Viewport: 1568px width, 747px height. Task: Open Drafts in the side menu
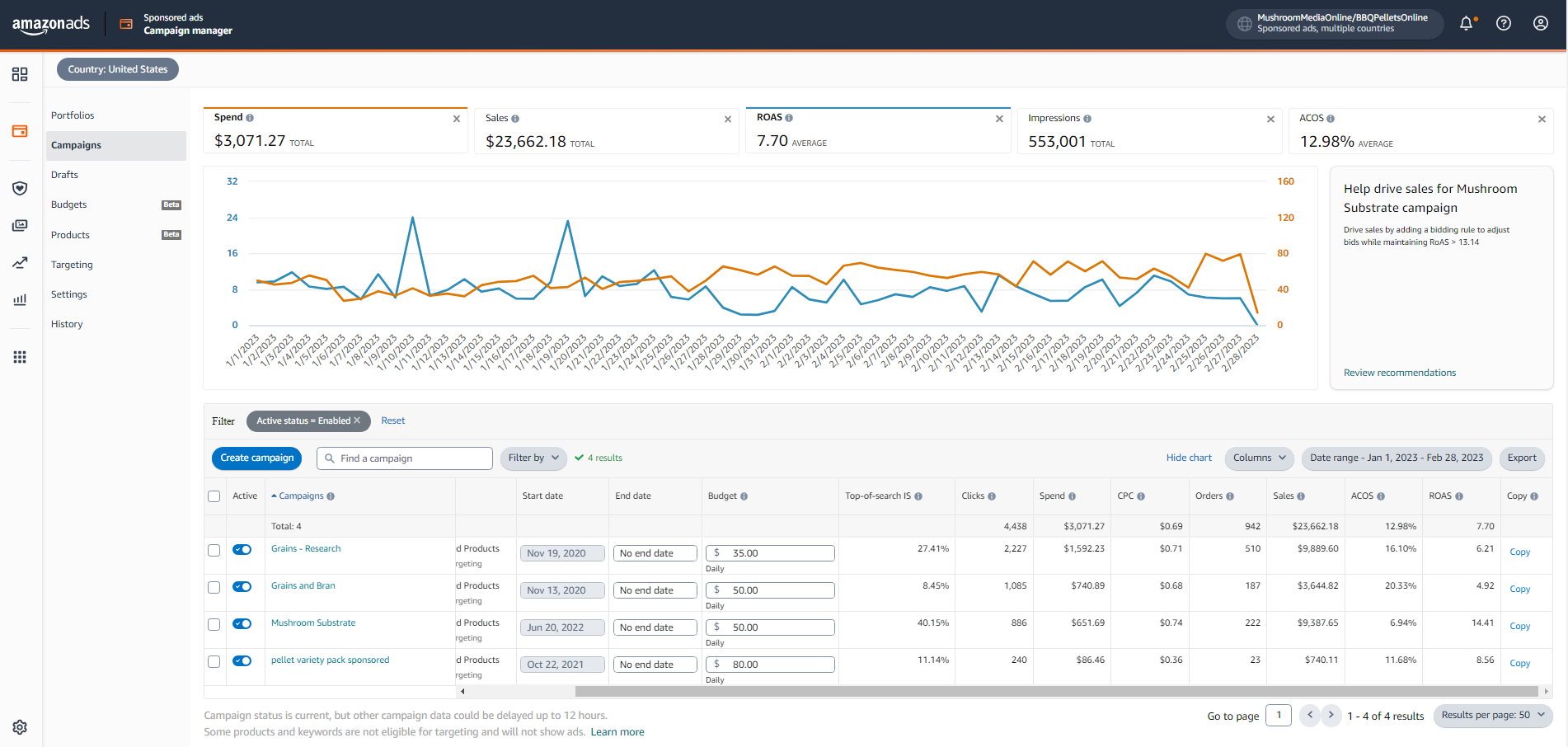pyautogui.click(x=64, y=175)
